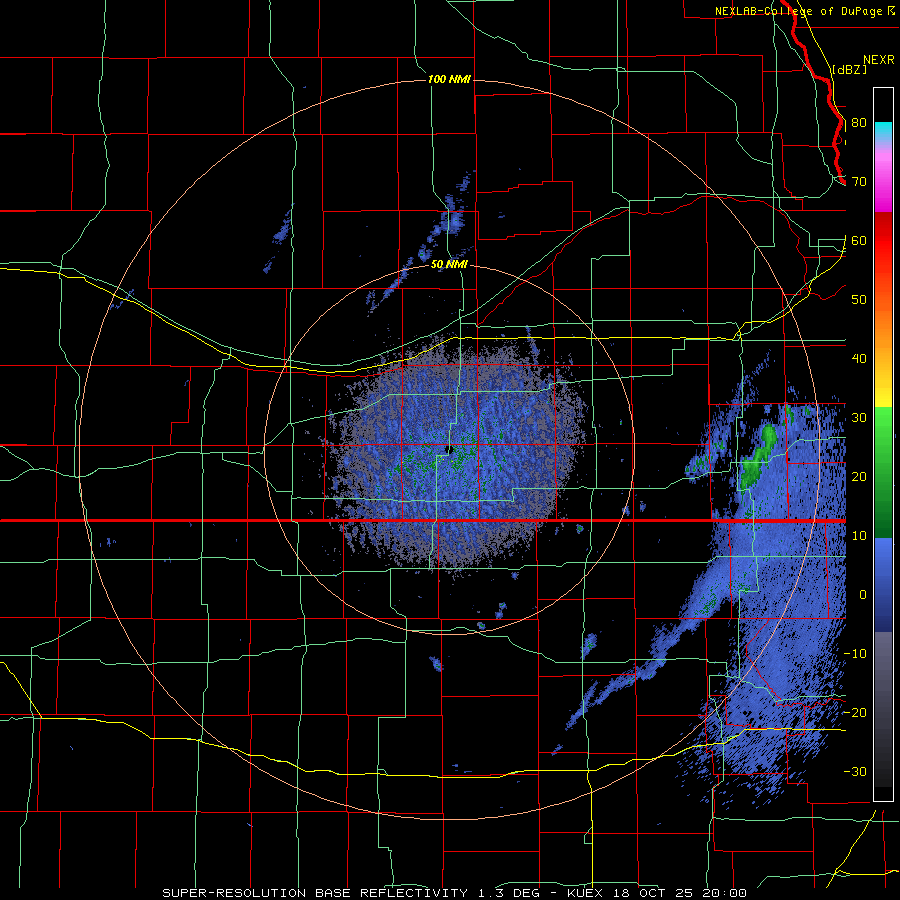Click the radar site marker at the rings' center
Image resolution: width=900 pixels, height=900 pixels.
coord(451,449)
